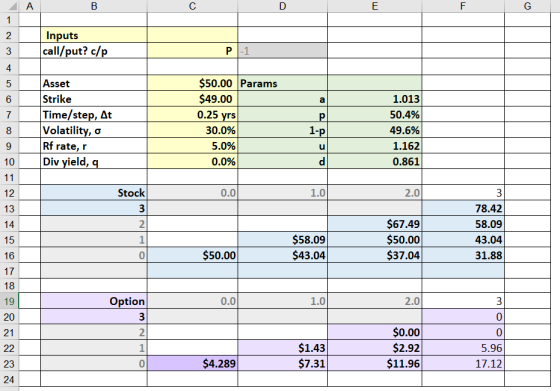Viewport: 560px width, 391px height.
Task: Select stock tree cell 31.88
Action: (x=463, y=255)
